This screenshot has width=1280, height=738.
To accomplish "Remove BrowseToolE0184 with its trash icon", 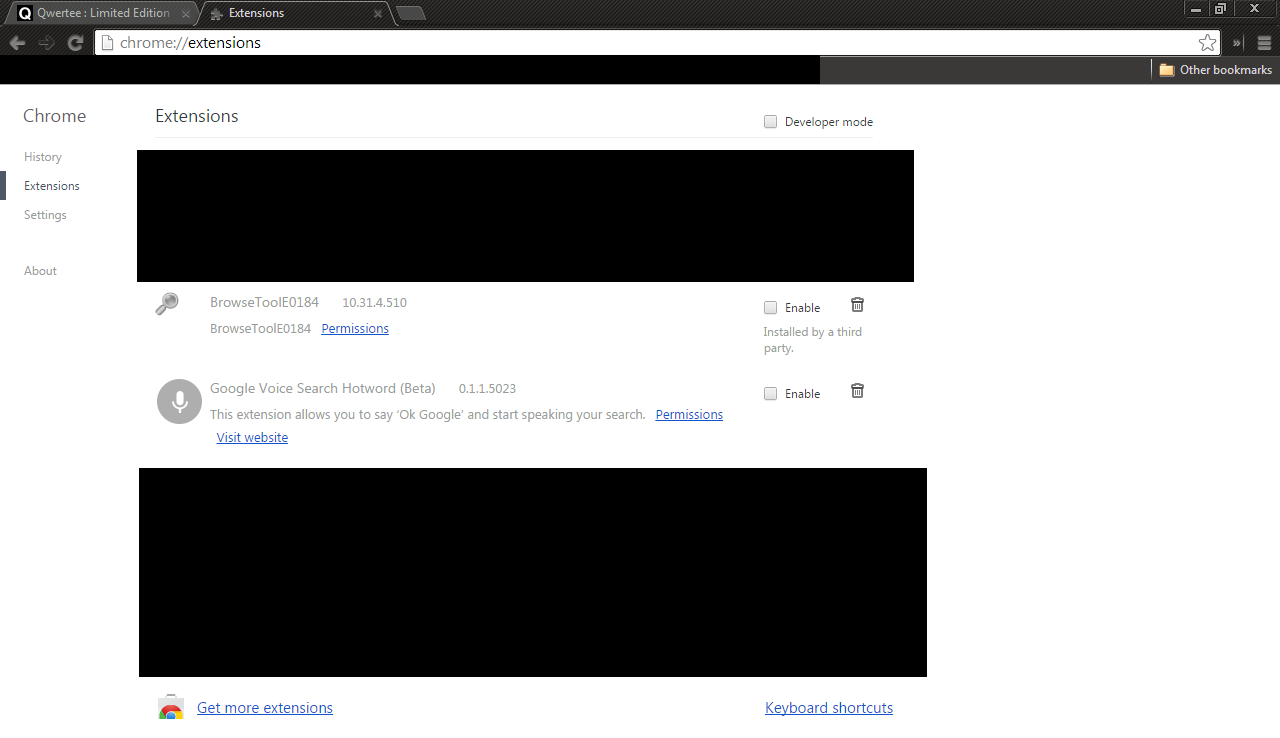I will pos(857,305).
